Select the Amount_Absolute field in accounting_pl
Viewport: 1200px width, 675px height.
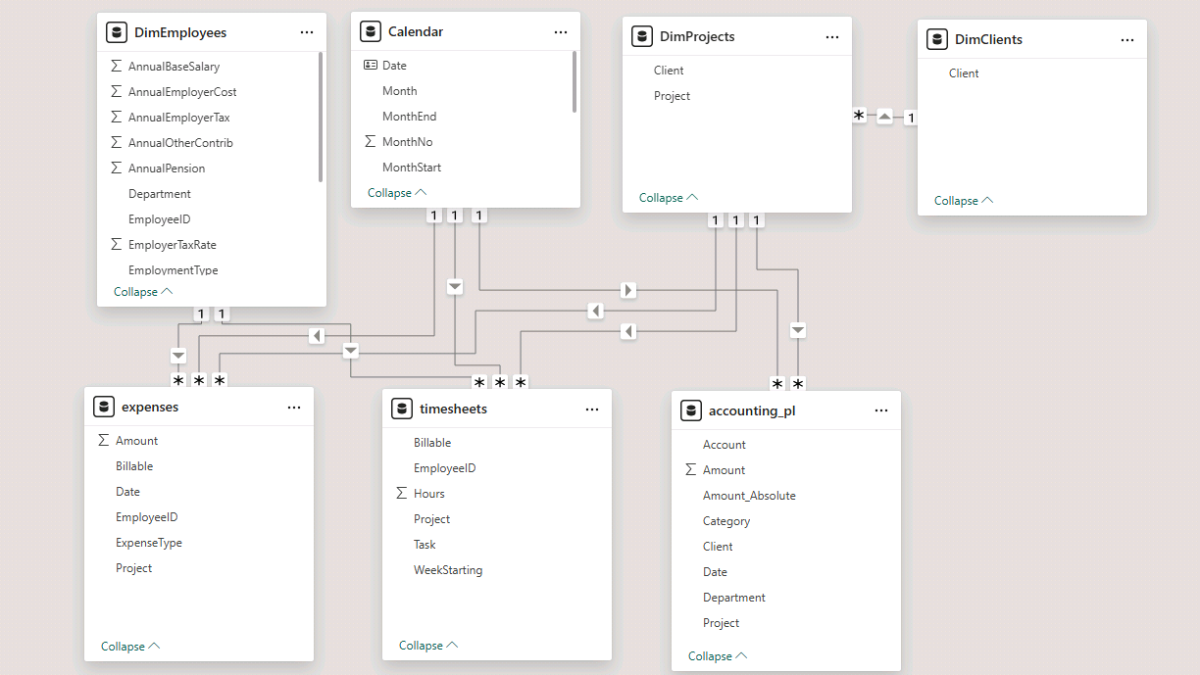(x=749, y=496)
